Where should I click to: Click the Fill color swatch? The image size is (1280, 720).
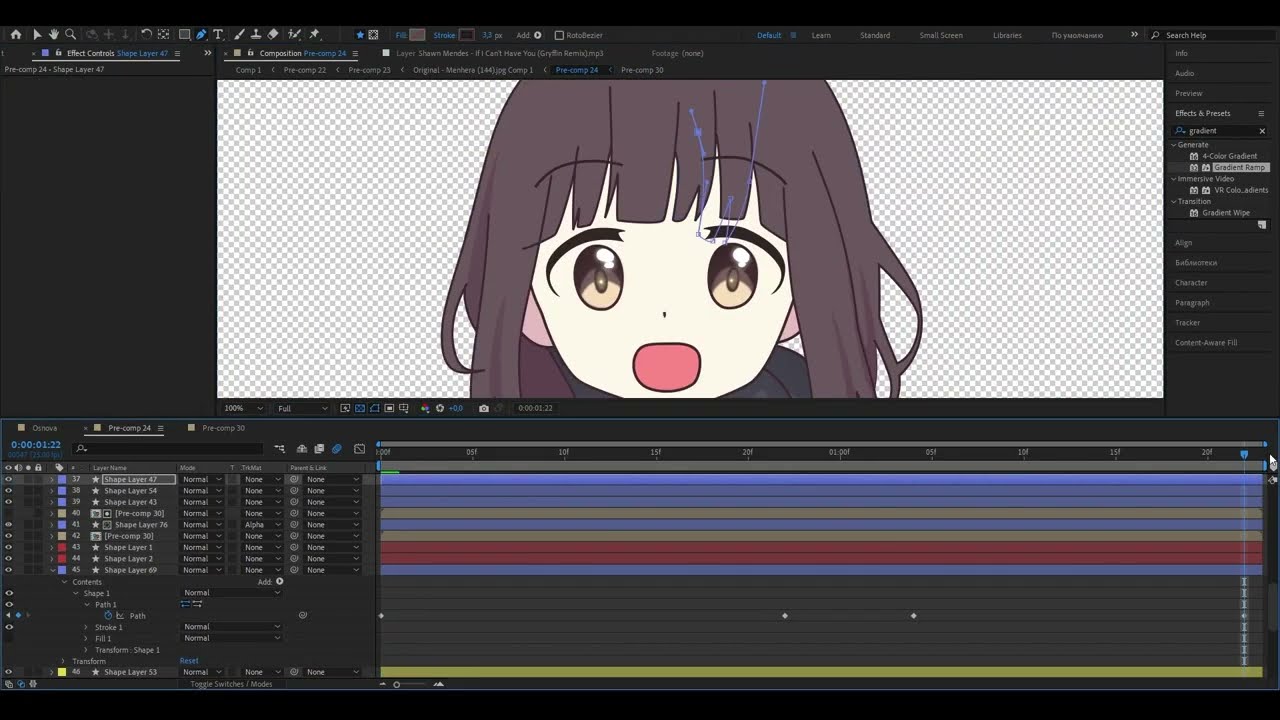(x=417, y=35)
